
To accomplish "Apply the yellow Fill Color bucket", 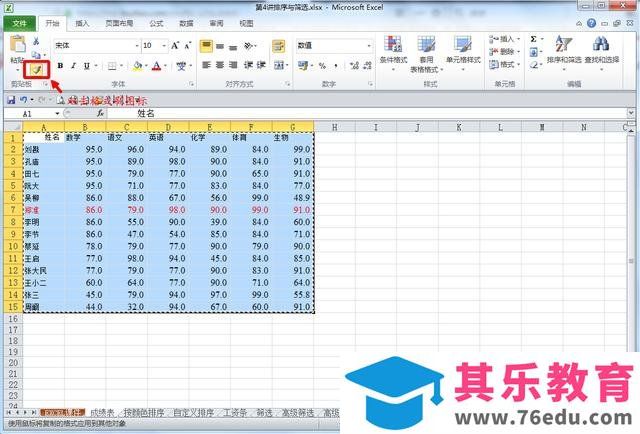I will (138, 65).
